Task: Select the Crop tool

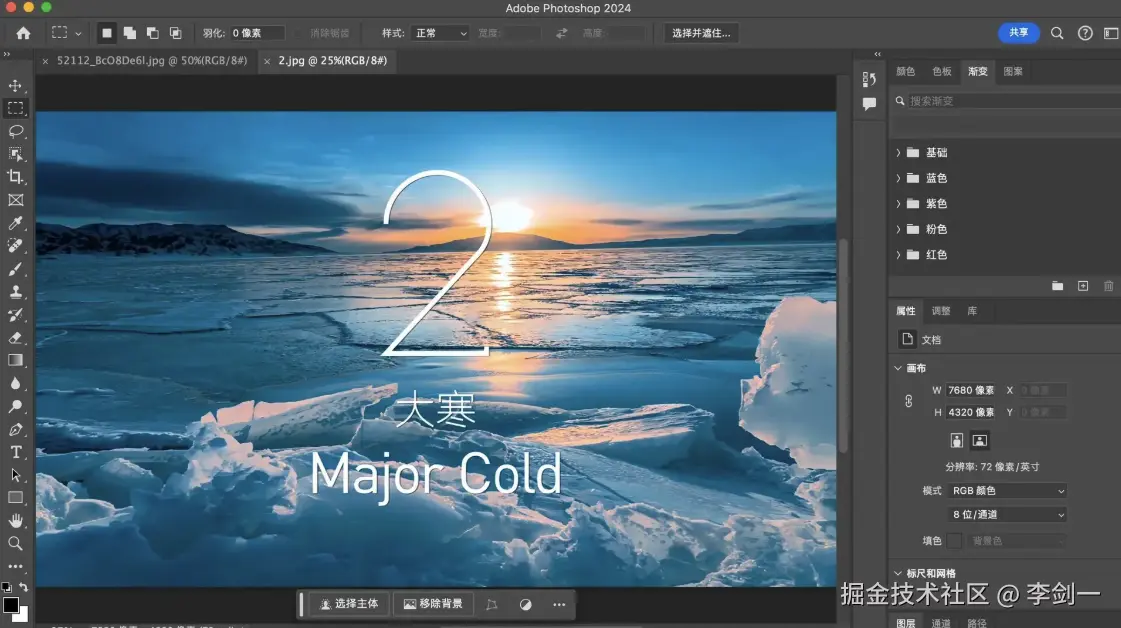Action: click(x=15, y=177)
